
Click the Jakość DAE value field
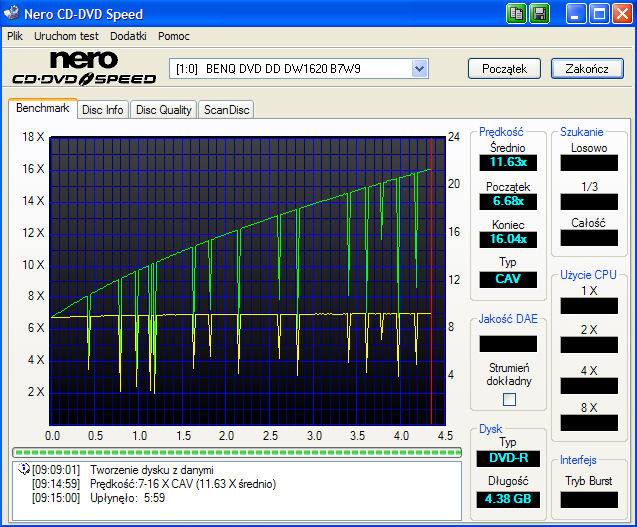pyautogui.click(x=508, y=343)
